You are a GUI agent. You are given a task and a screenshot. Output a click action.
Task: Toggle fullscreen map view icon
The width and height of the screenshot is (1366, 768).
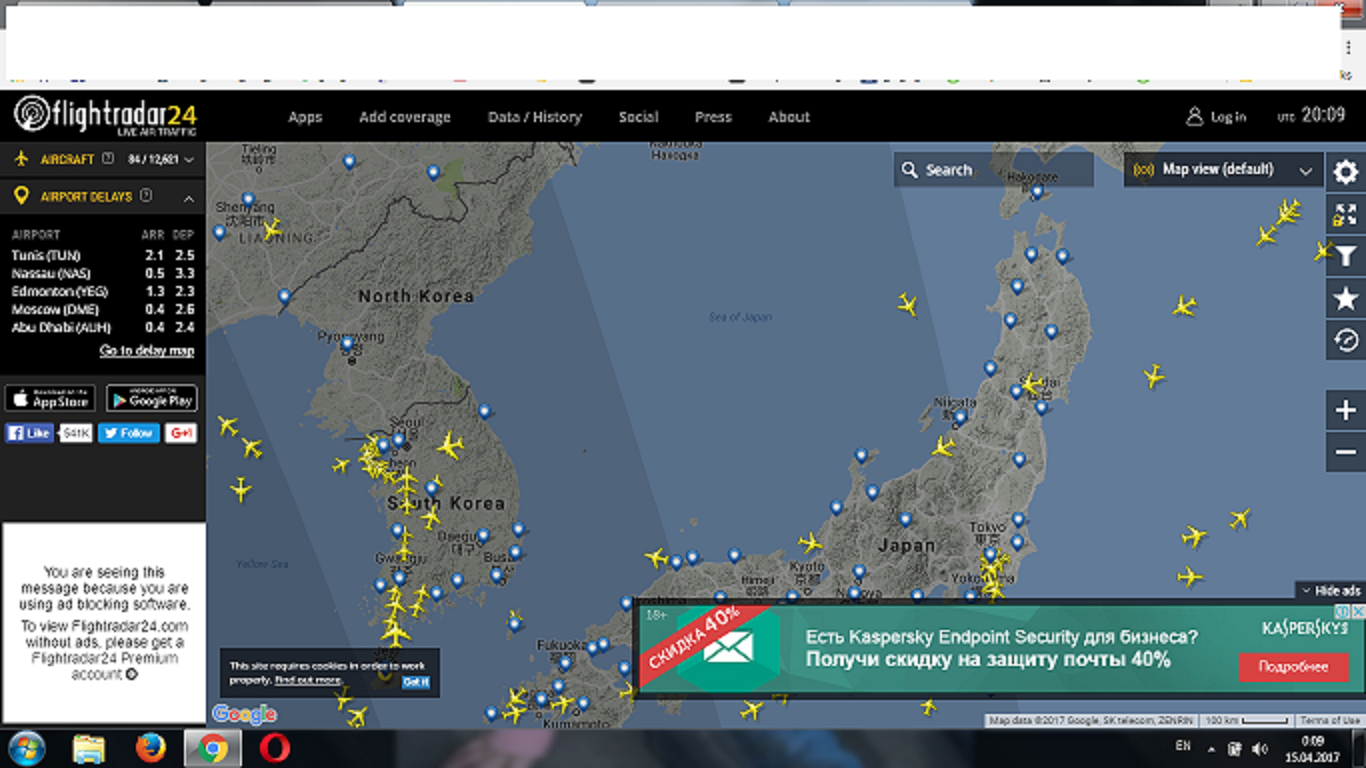(x=1346, y=214)
